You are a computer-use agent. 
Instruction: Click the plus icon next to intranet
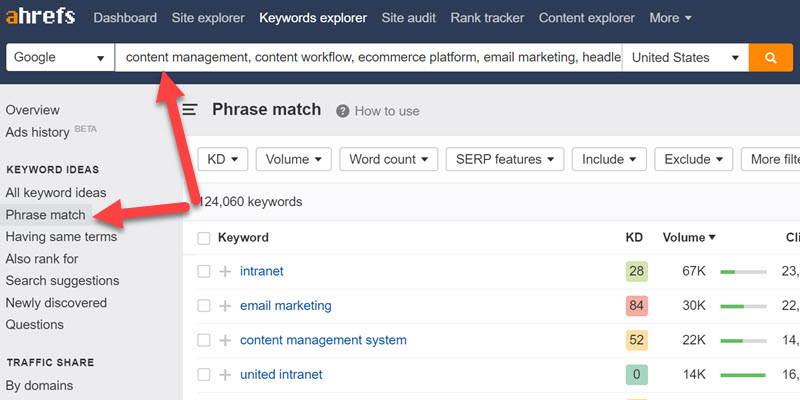click(225, 271)
